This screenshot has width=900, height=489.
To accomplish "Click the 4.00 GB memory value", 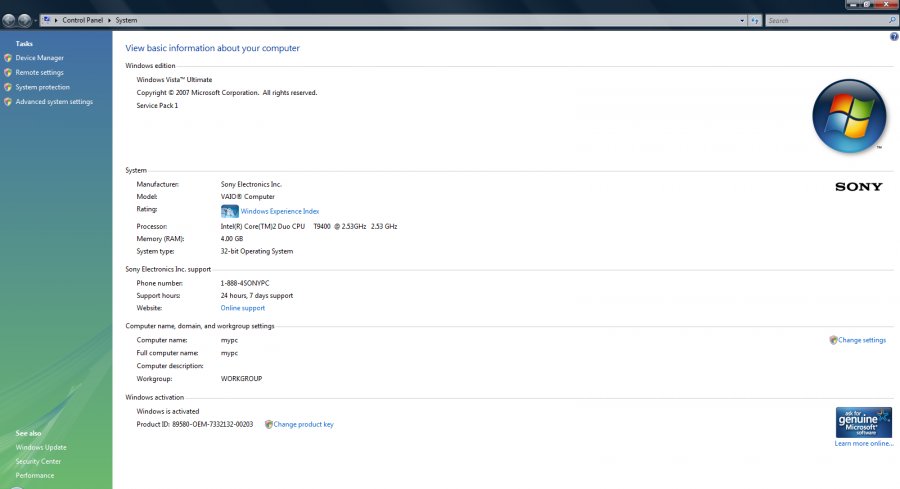I will [231, 239].
